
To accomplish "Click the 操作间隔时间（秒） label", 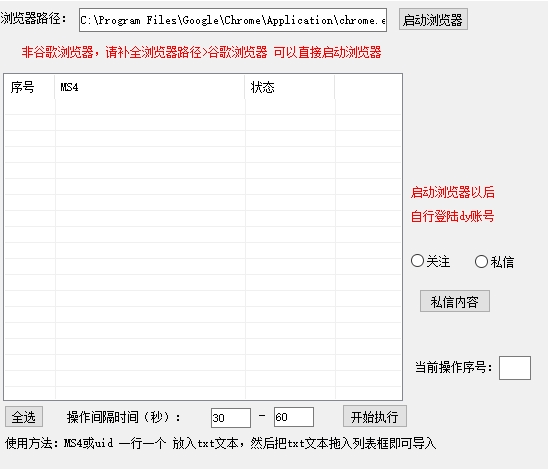I will tap(124, 417).
